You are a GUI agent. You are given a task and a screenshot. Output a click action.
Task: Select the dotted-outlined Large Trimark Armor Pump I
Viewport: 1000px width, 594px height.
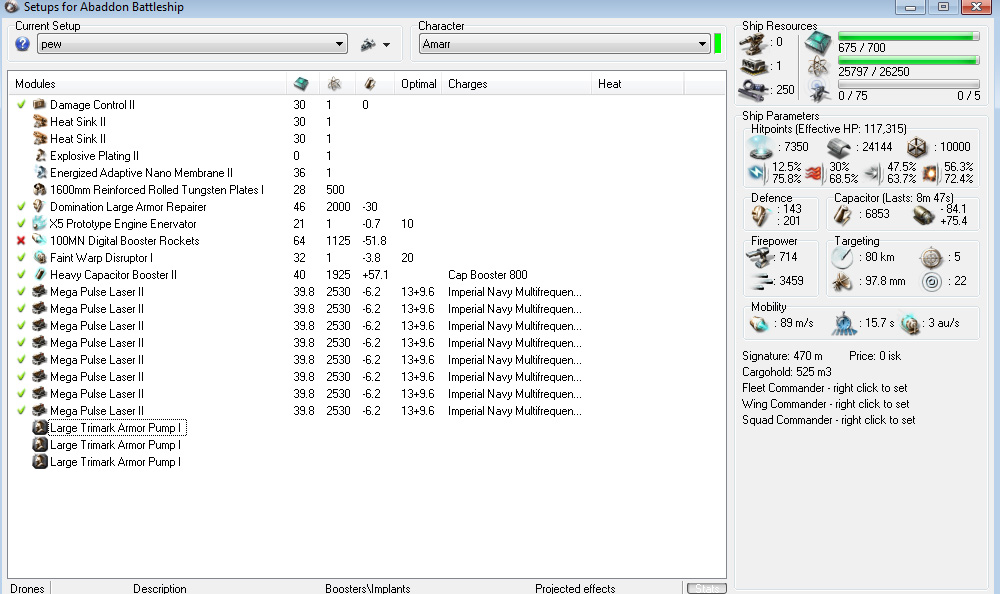[x=117, y=427]
